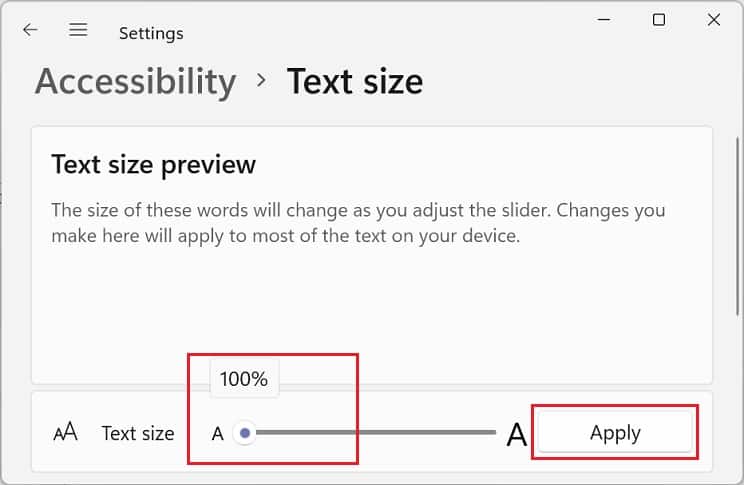Click the large A beside the slider
This screenshot has width=744, height=485.
coord(516,434)
